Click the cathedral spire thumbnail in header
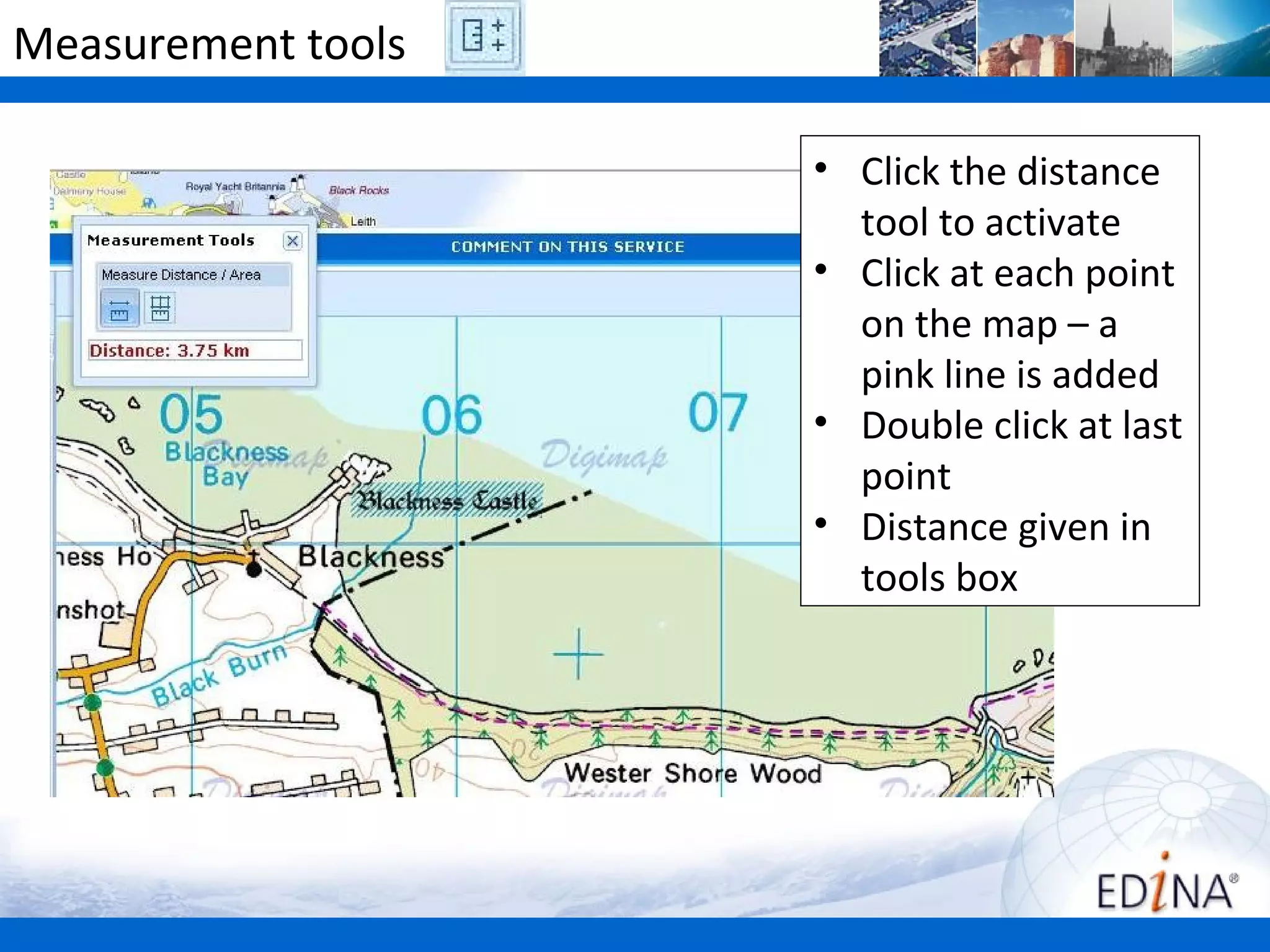 [1124, 38]
